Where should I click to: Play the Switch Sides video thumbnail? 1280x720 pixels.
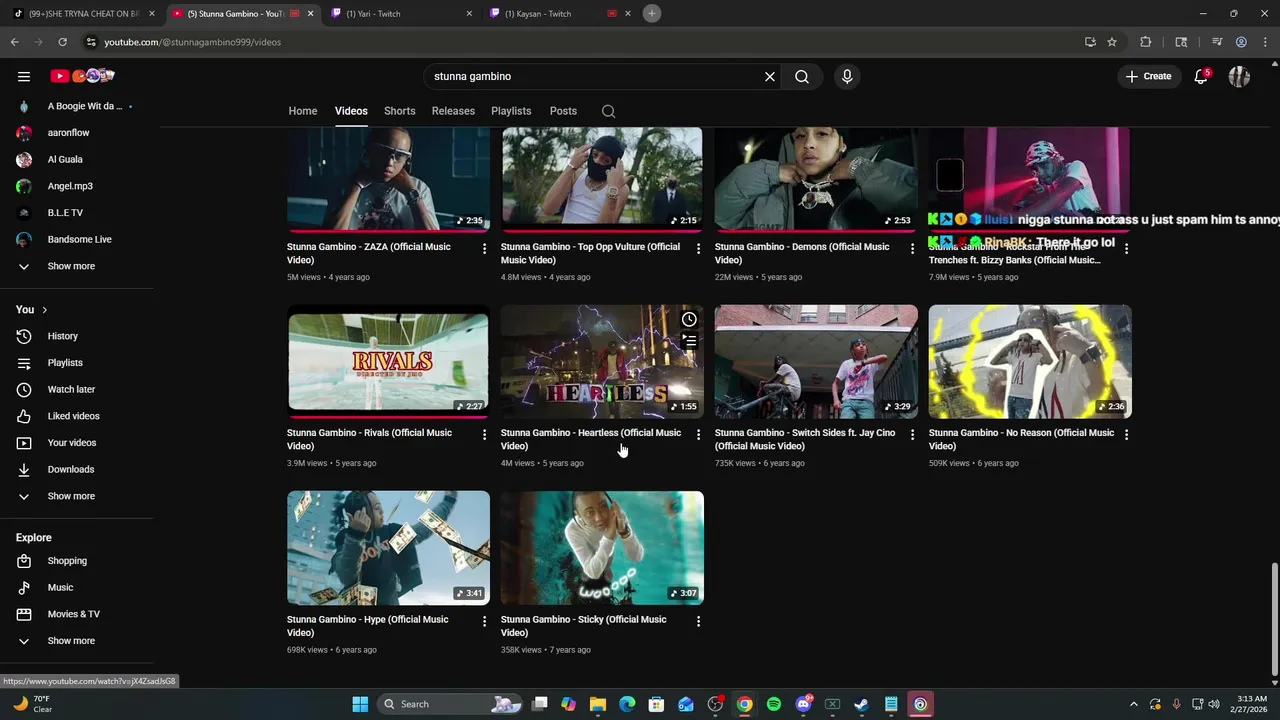[816, 361]
